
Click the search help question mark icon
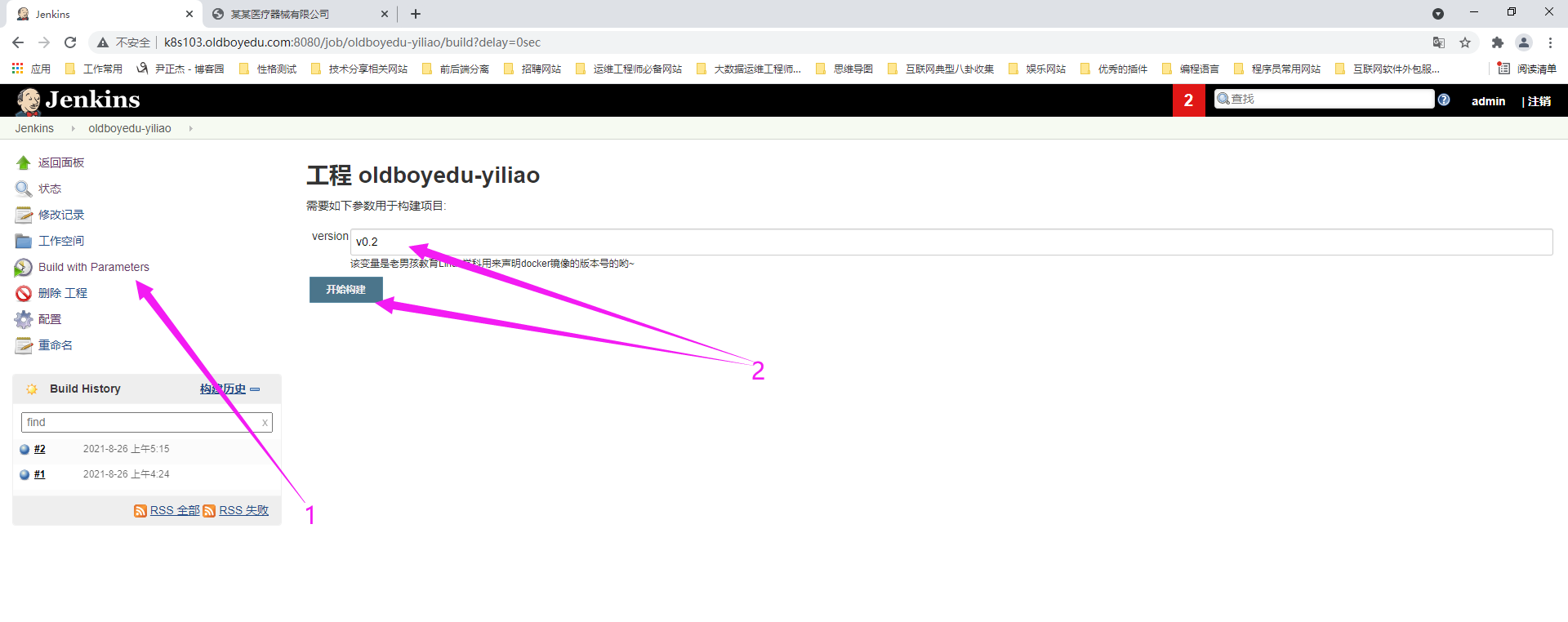tap(1444, 100)
